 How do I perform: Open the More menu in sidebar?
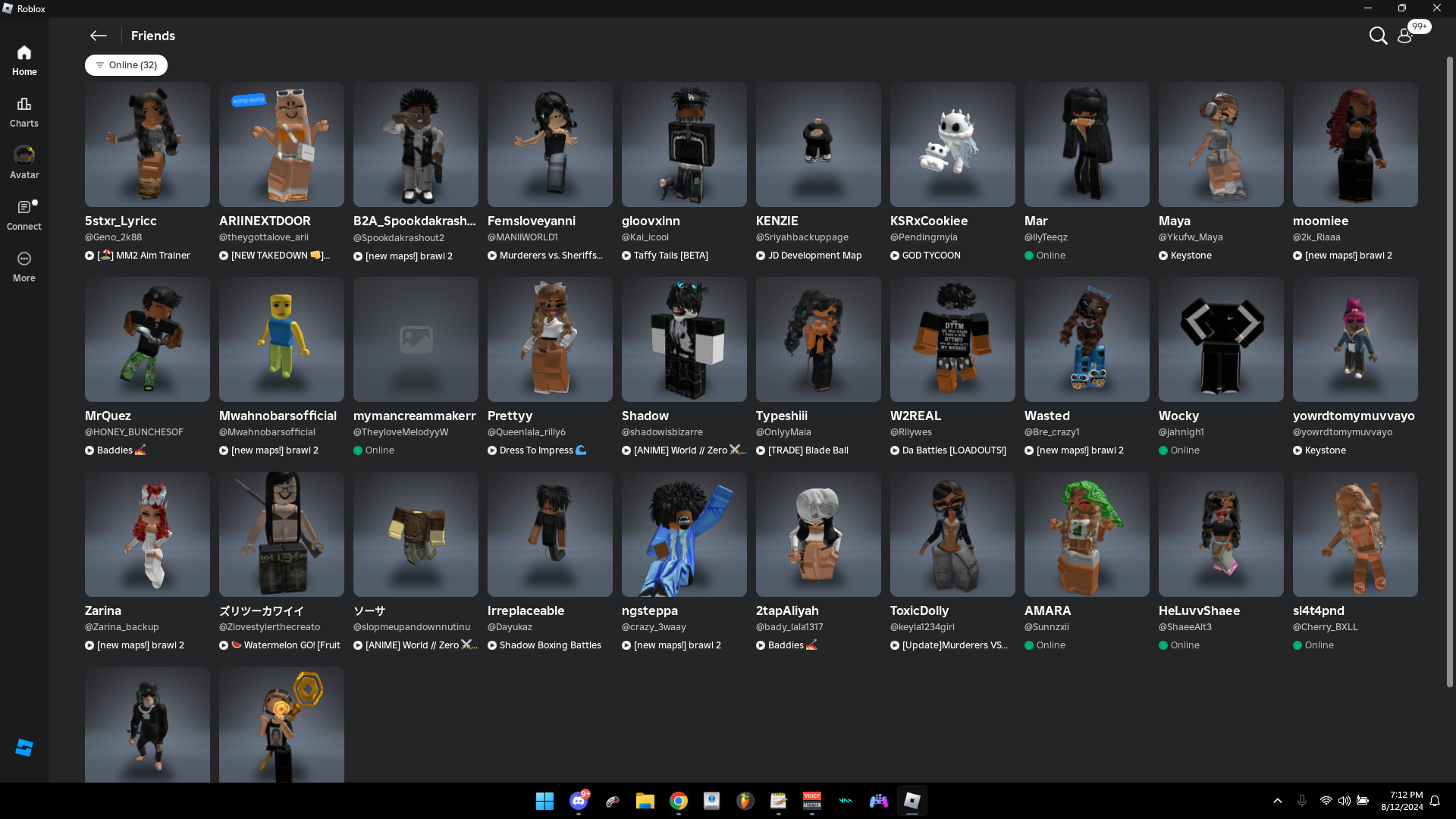click(24, 266)
